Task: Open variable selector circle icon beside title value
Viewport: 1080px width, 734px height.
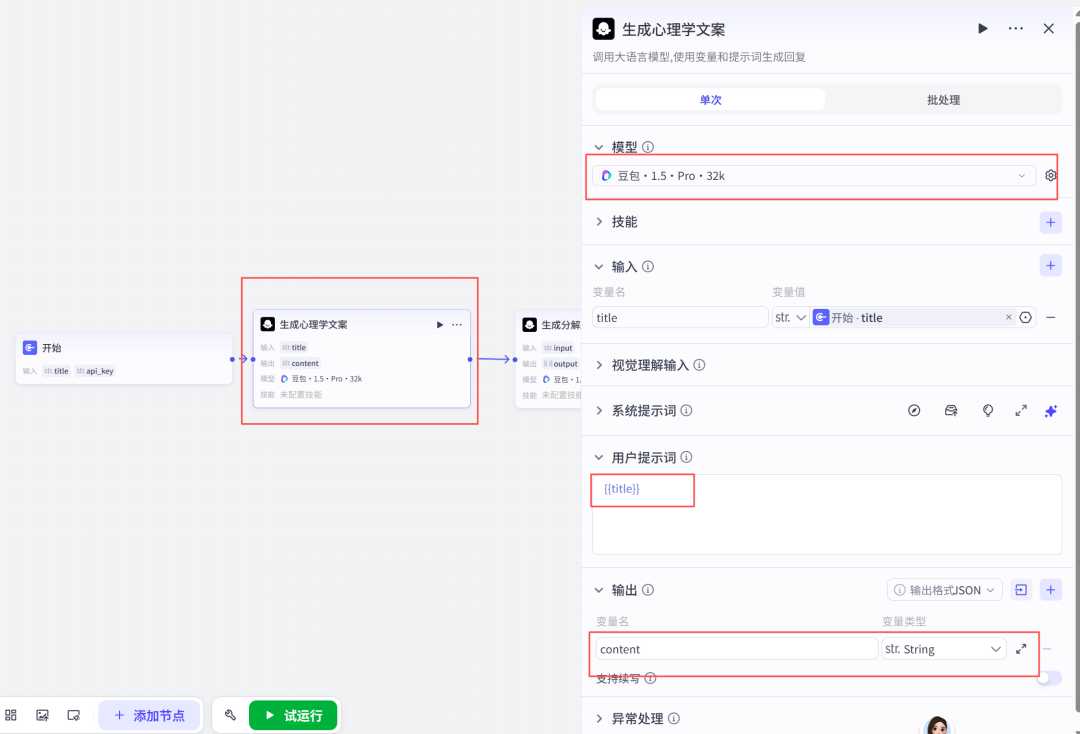Action: 1026,317
